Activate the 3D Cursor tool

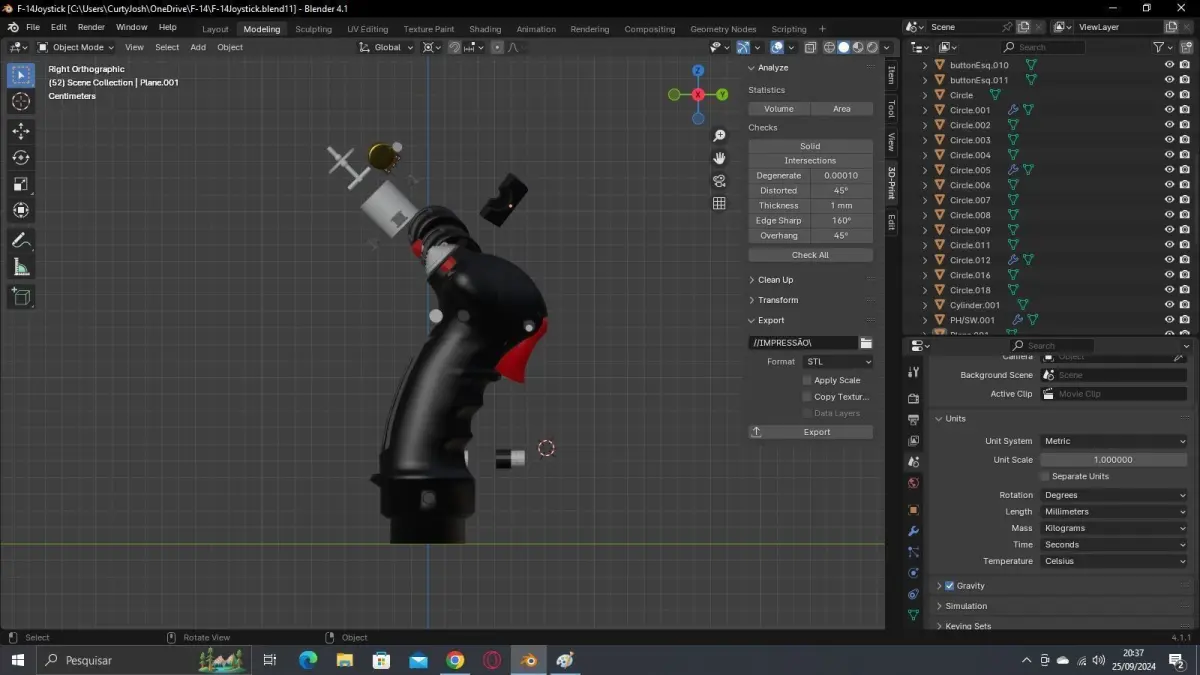21,101
